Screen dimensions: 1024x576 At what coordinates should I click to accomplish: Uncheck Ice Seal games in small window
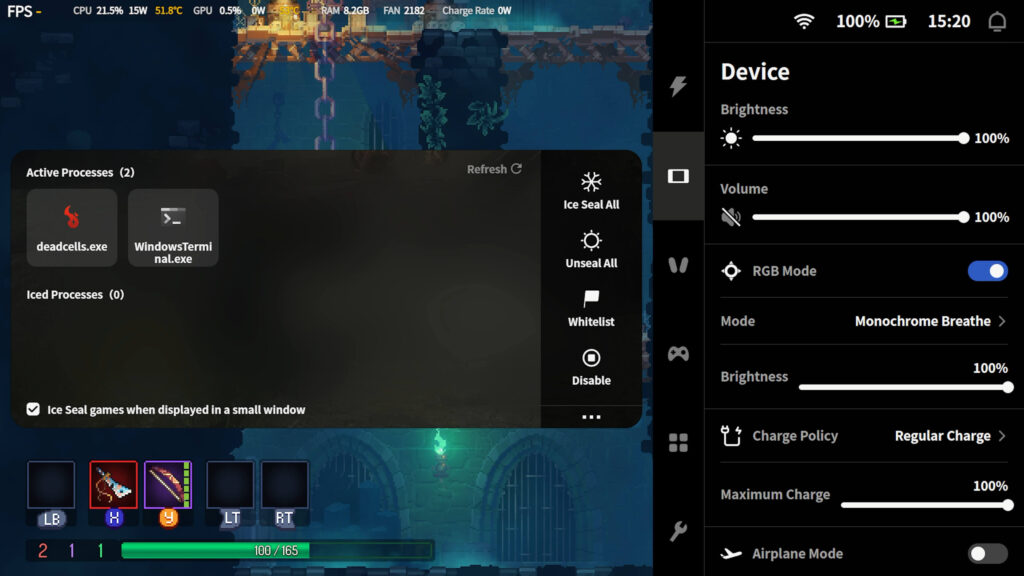(33, 409)
